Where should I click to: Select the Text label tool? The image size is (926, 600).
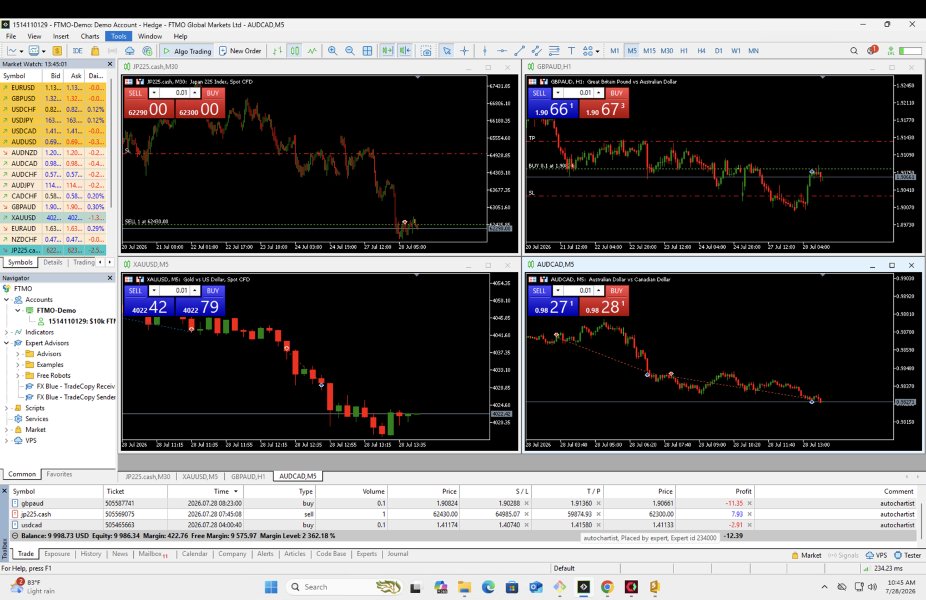(x=572, y=51)
